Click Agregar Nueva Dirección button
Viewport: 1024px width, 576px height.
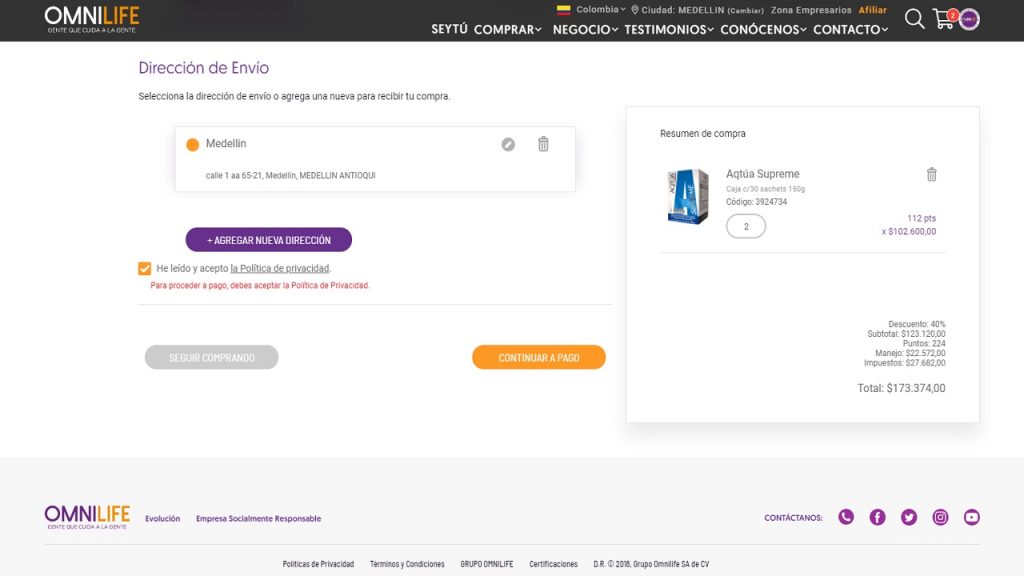[268, 240]
